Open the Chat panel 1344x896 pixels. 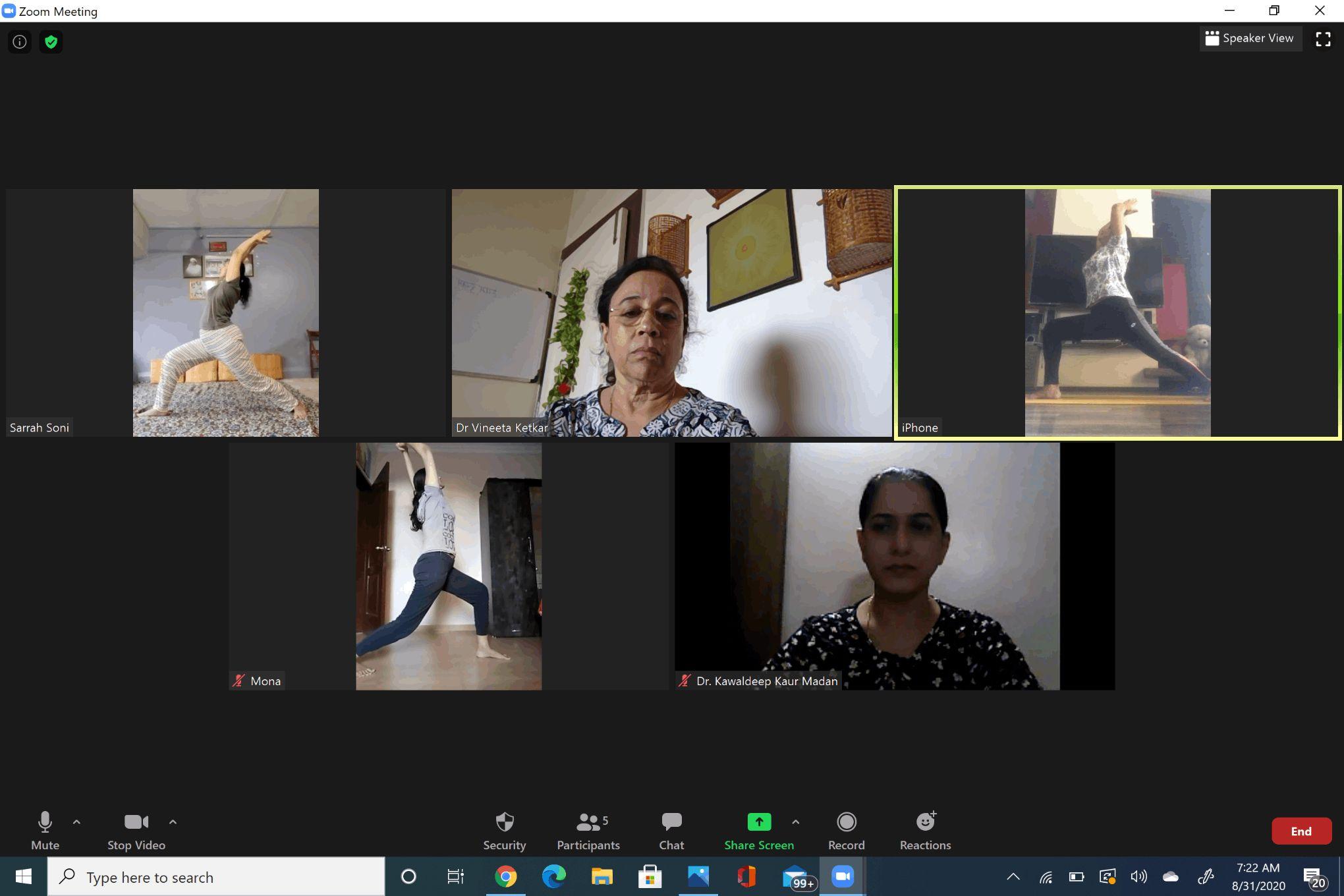pos(671,830)
